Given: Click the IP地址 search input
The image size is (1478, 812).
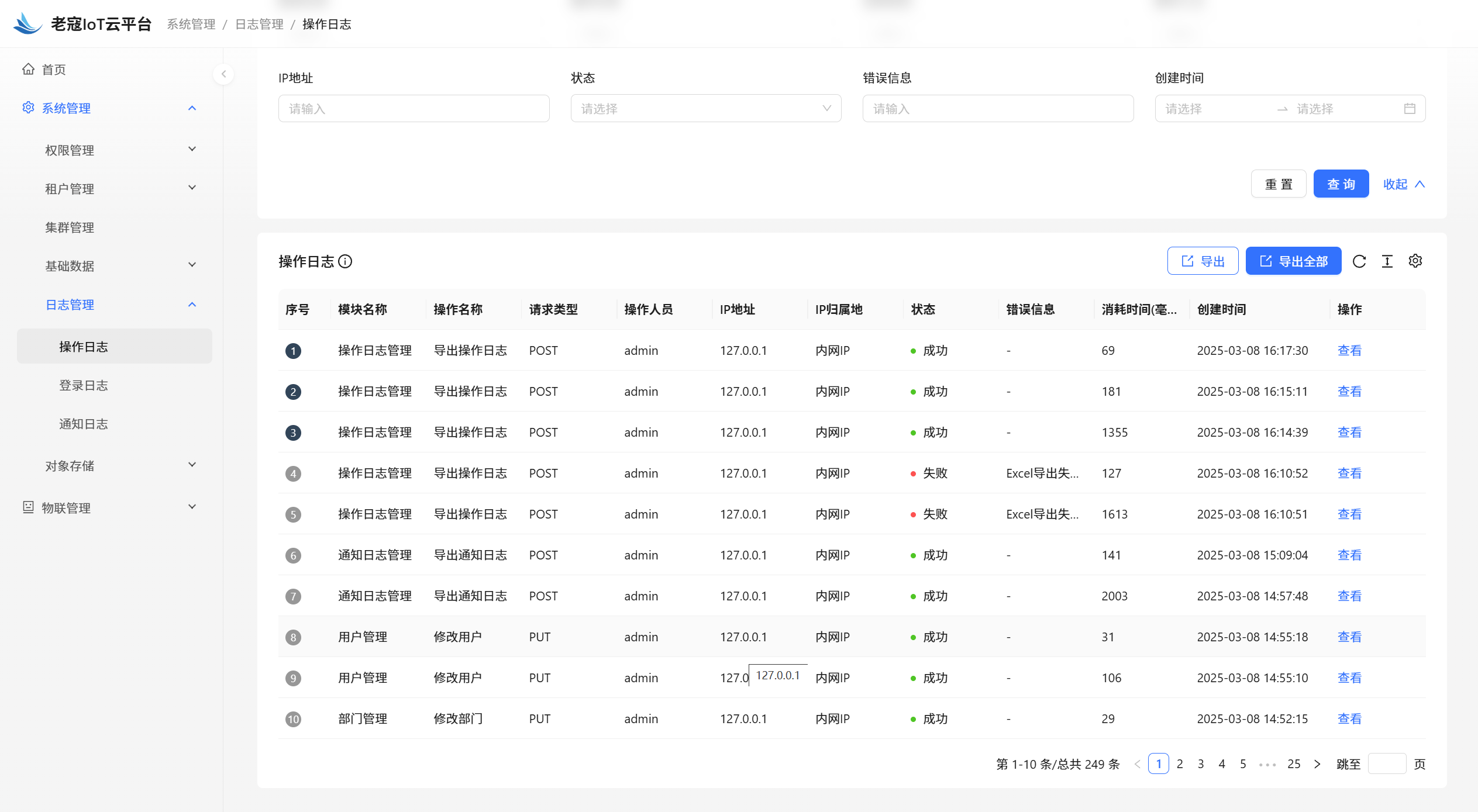Looking at the screenshot, I should coord(414,109).
